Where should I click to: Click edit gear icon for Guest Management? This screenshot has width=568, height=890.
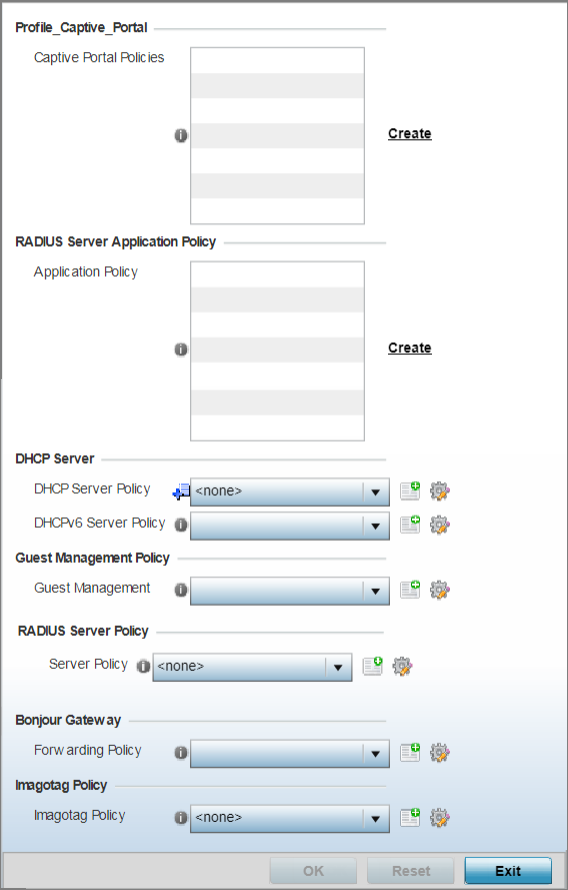[440, 590]
